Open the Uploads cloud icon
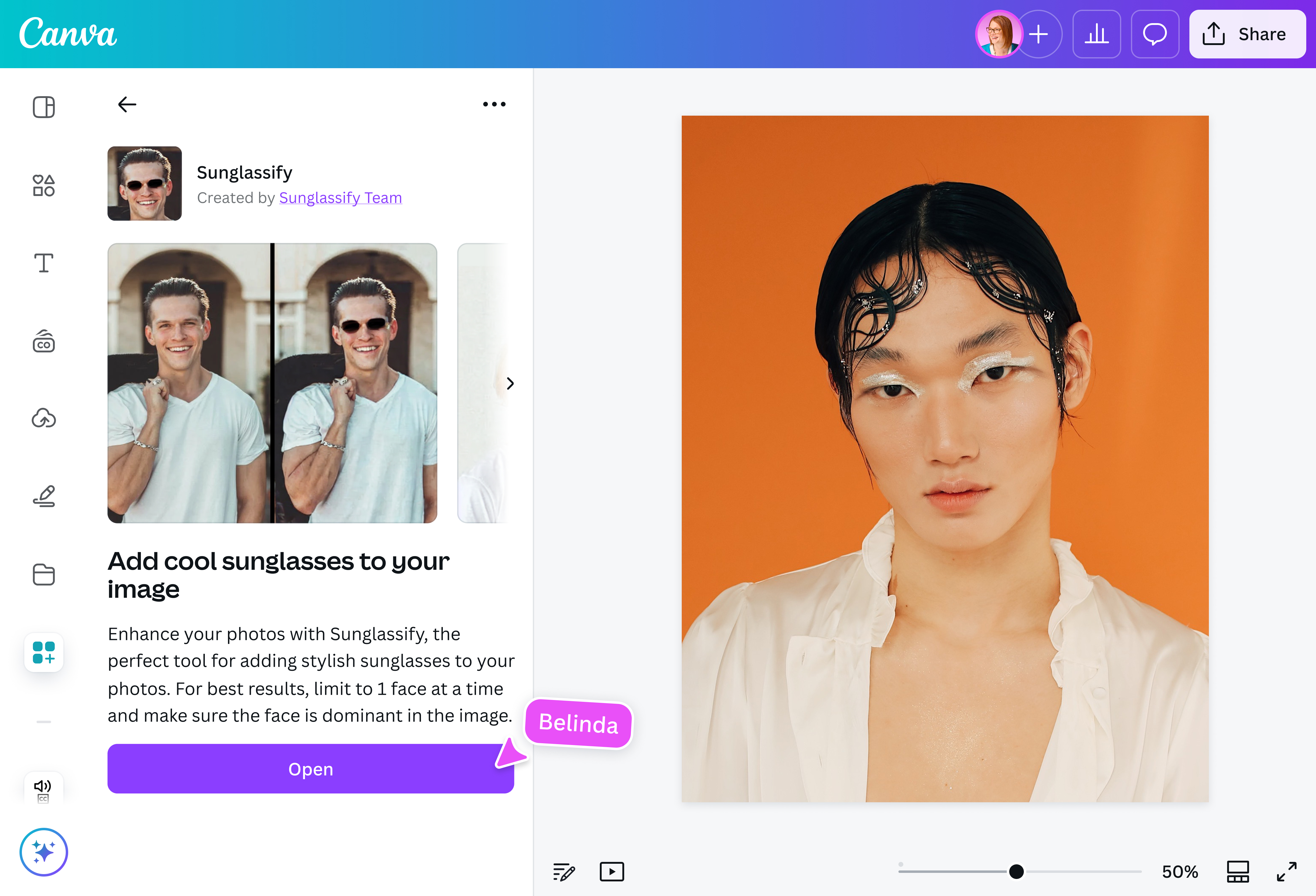 click(x=44, y=418)
